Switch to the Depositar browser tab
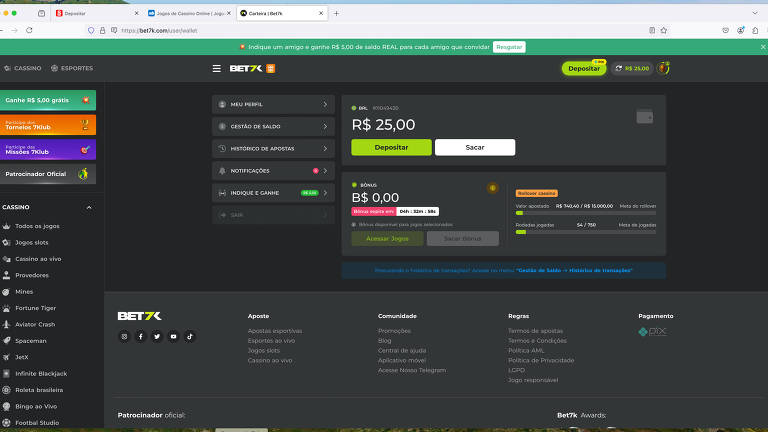 [96, 14]
